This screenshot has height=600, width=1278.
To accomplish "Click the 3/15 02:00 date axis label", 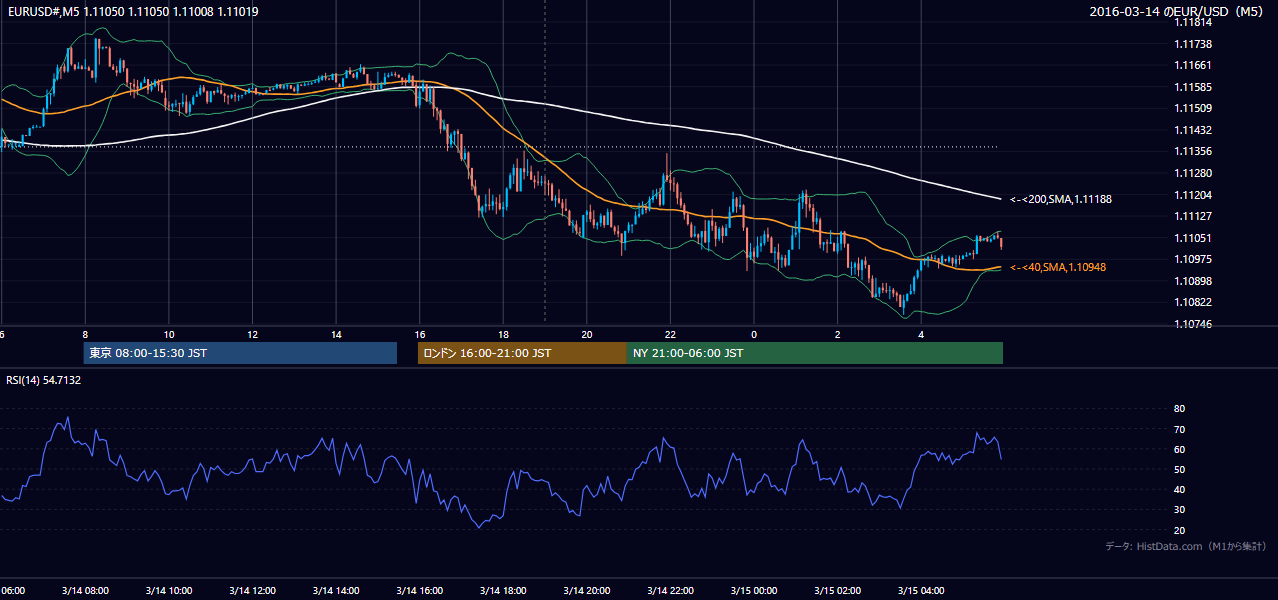I will [838, 590].
